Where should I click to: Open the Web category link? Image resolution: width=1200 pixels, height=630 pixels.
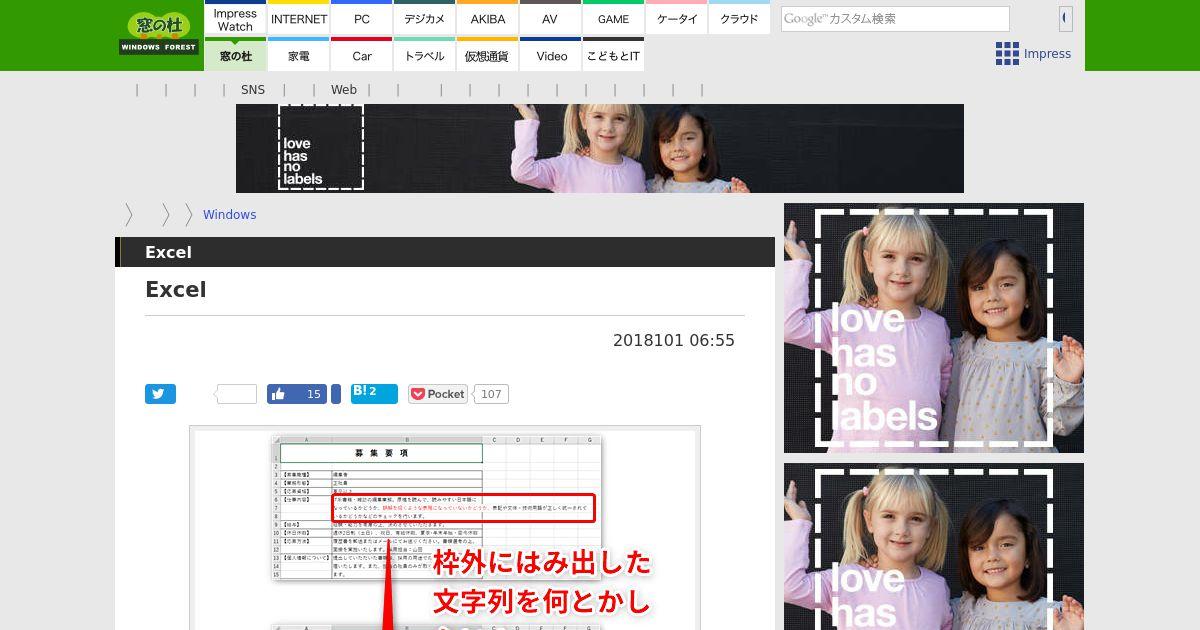pos(344,90)
